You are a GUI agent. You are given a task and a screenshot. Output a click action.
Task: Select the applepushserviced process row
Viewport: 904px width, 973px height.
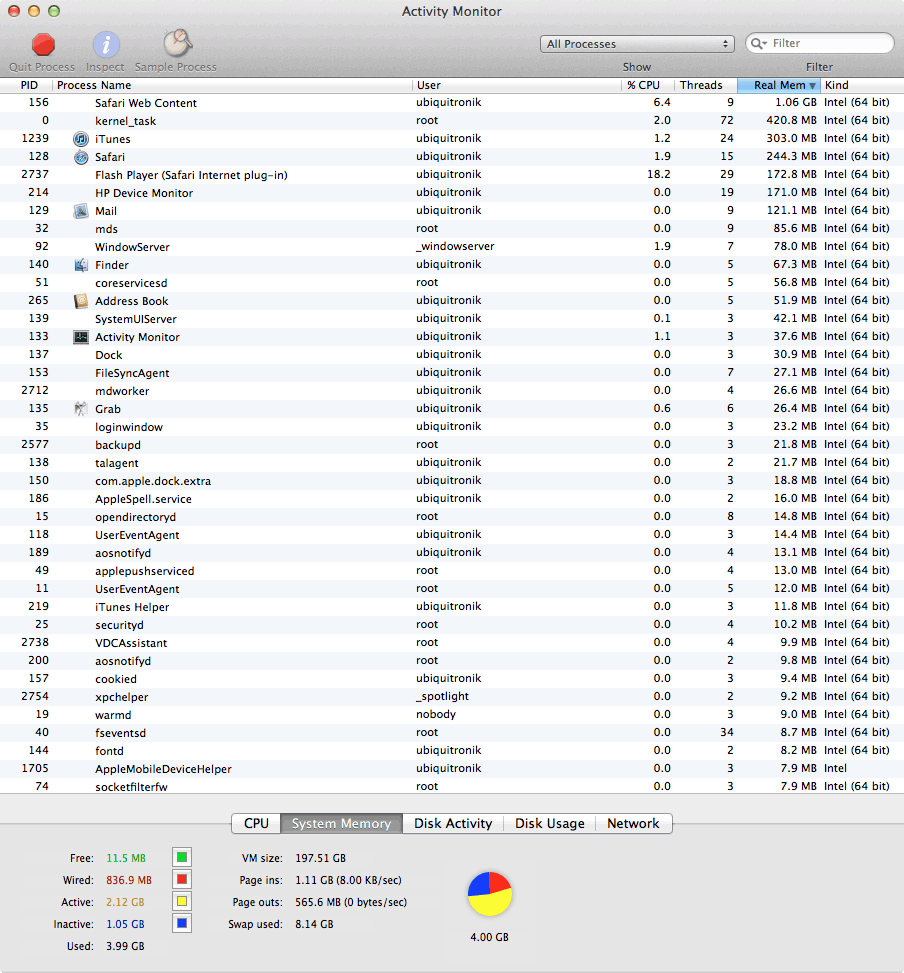tap(452, 571)
